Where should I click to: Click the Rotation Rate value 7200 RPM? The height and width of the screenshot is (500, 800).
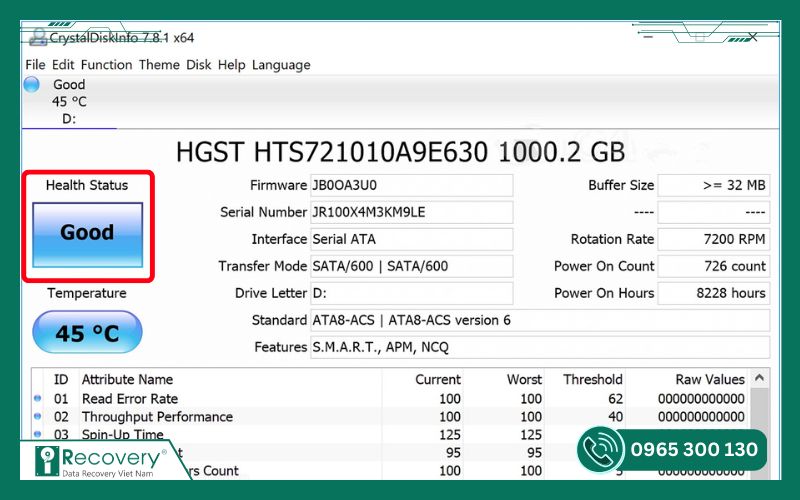[x=713, y=239]
